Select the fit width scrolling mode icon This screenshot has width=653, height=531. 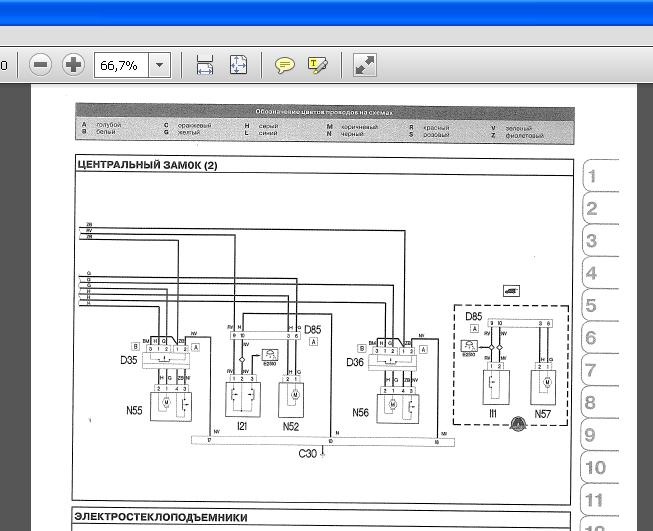click(x=205, y=65)
